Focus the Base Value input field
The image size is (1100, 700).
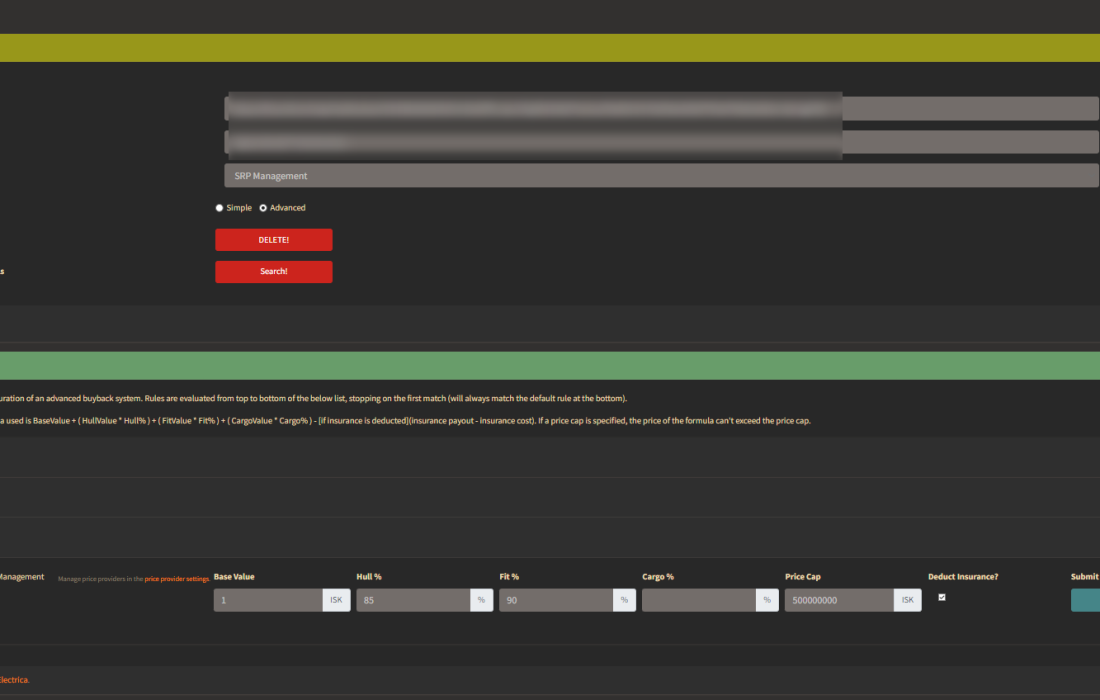tap(268, 600)
